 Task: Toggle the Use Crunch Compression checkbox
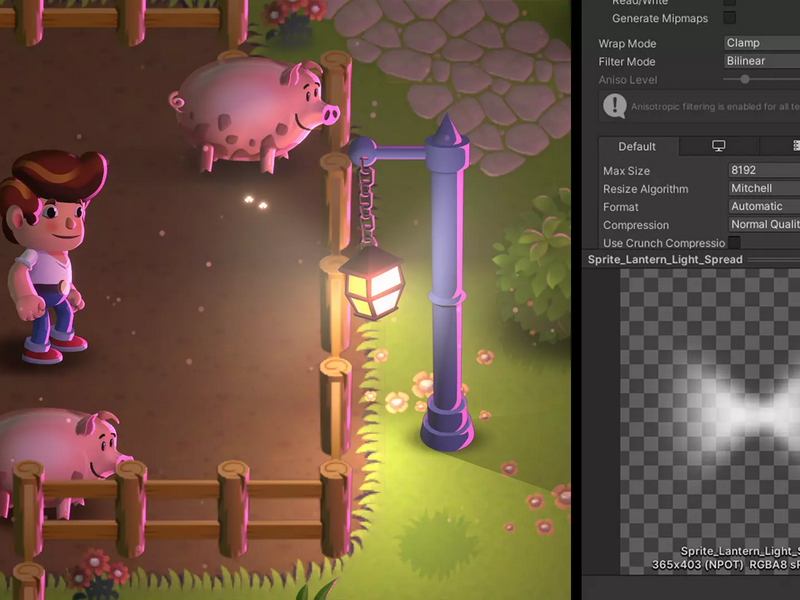click(734, 242)
